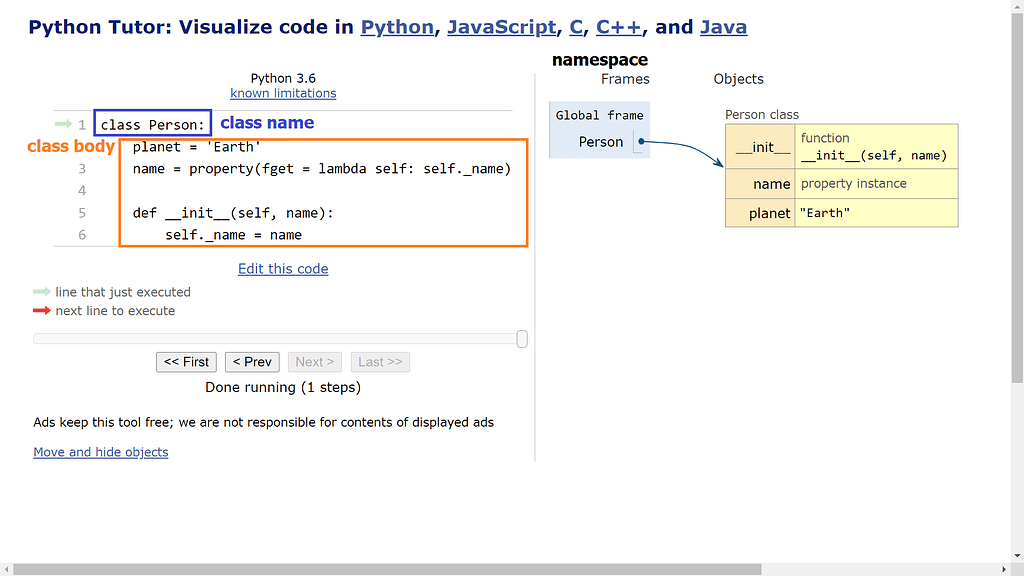1024x576 pixels.
Task: Select the __init__ function entry in Person class
Action: point(874,147)
